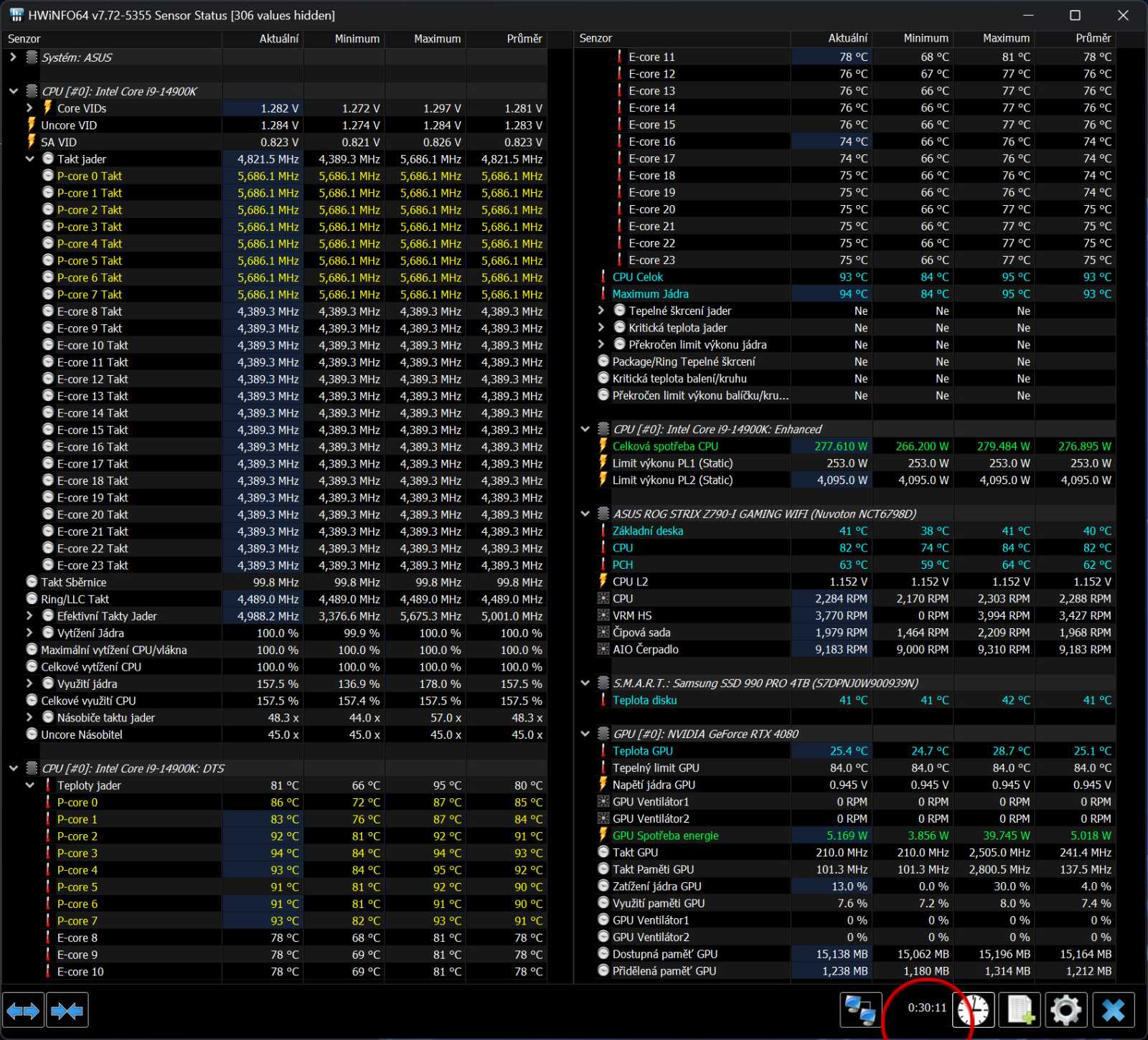Click the chip icon beside GPU [#0]: NVIDIA GeForce RTX 4080
This screenshot has width=1148, height=1040.
pos(603,734)
